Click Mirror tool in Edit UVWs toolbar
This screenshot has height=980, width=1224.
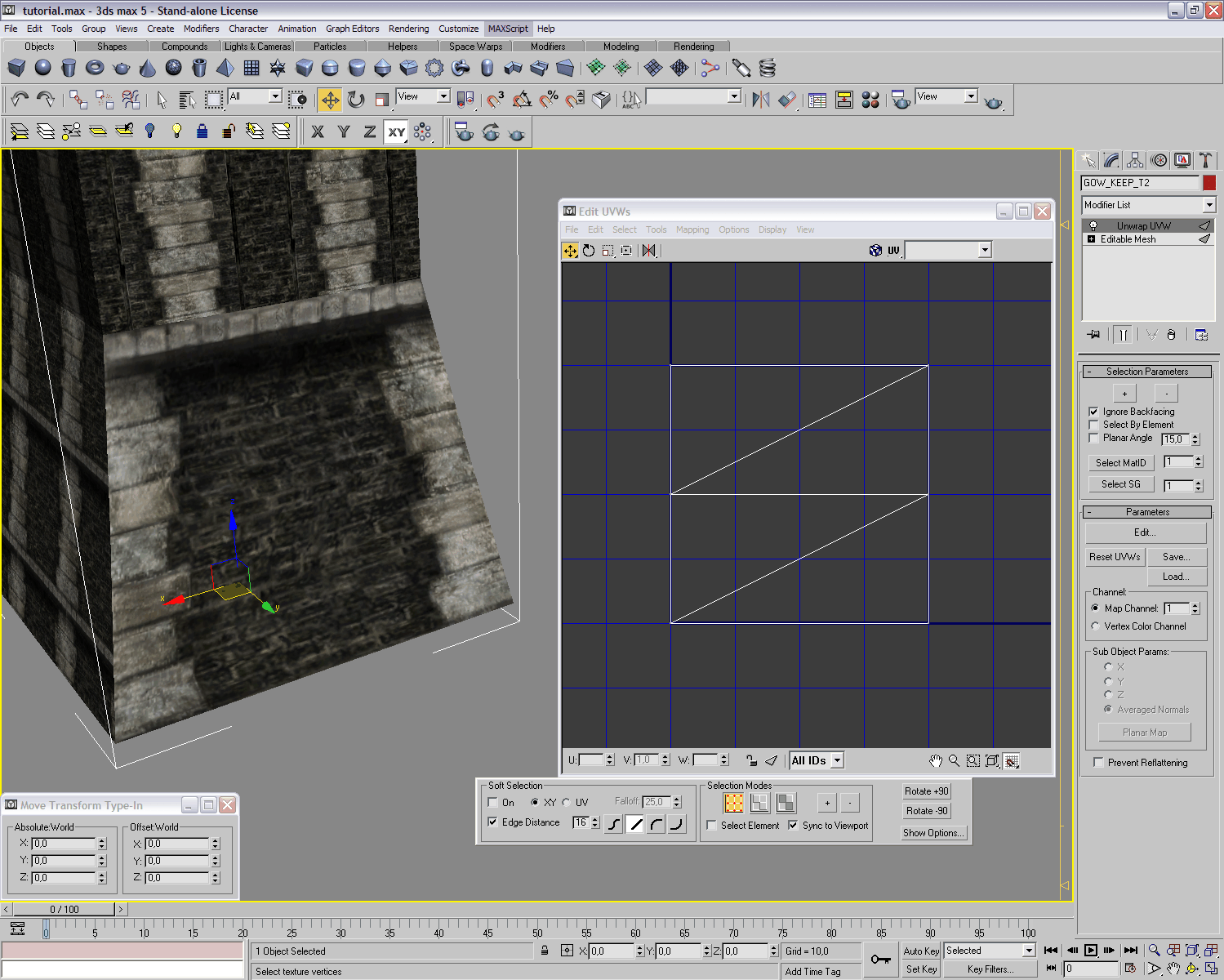tap(649, 251)
